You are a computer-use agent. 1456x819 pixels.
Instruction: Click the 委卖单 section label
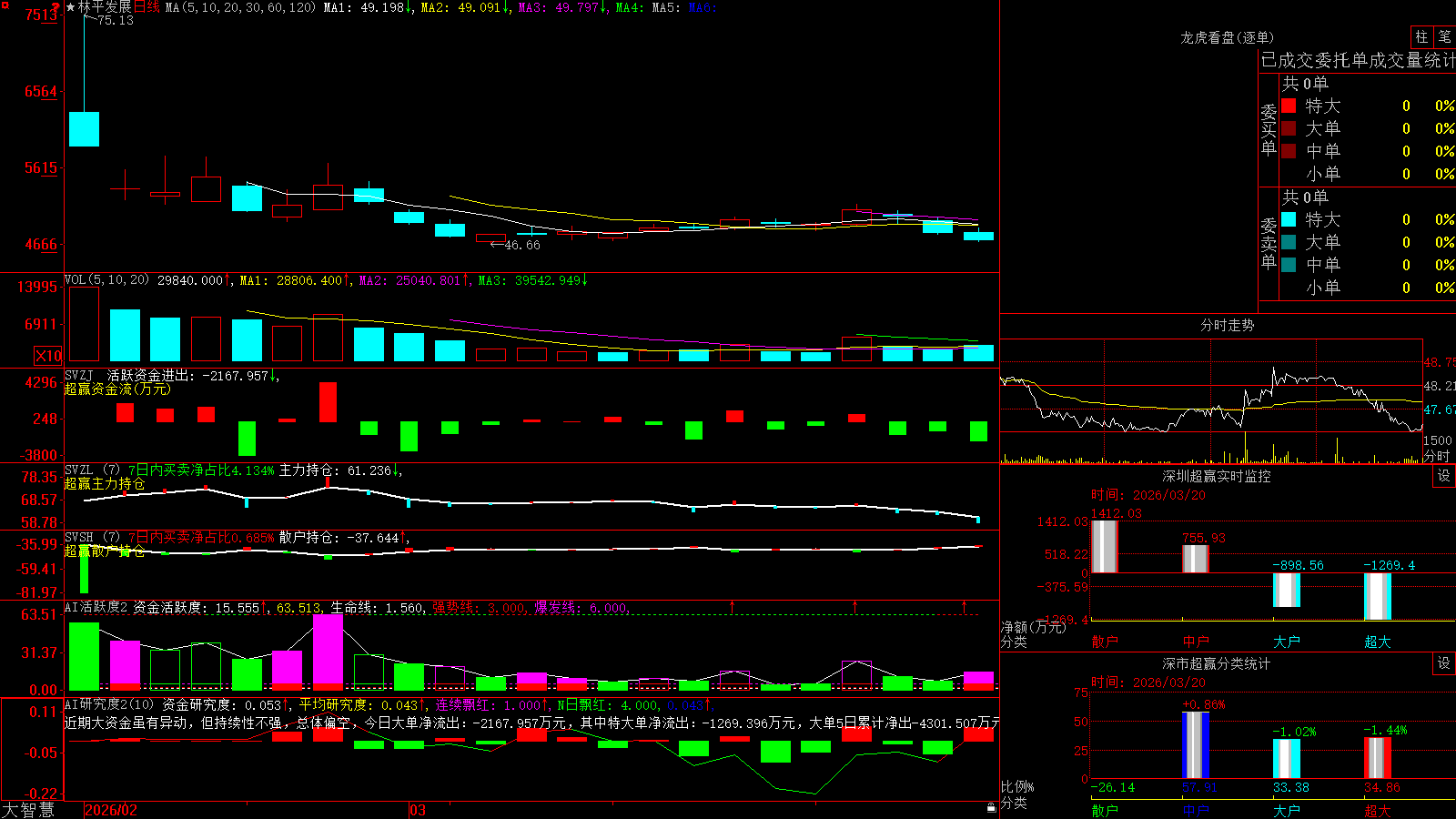1269,243
